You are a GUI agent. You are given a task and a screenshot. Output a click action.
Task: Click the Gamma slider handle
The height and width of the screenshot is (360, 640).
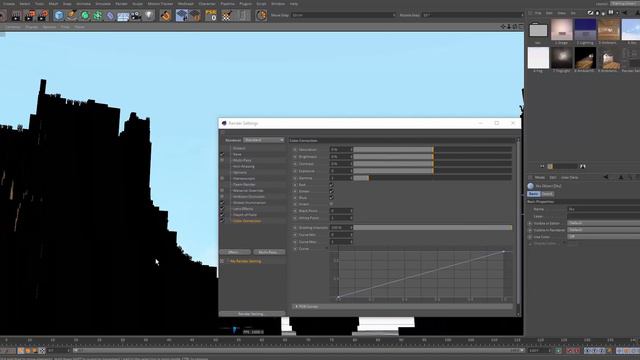point(369,178)
